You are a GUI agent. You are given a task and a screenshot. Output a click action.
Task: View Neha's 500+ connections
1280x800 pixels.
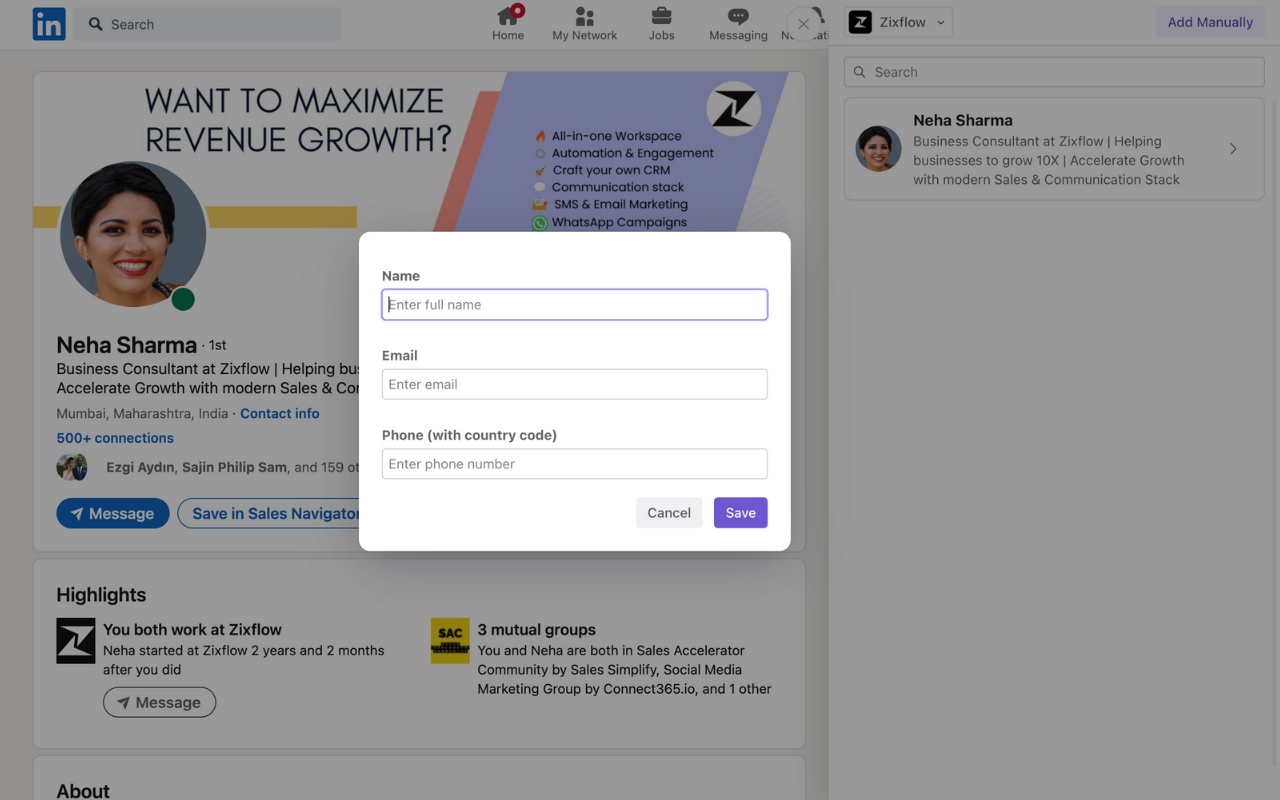pos(115,438)
